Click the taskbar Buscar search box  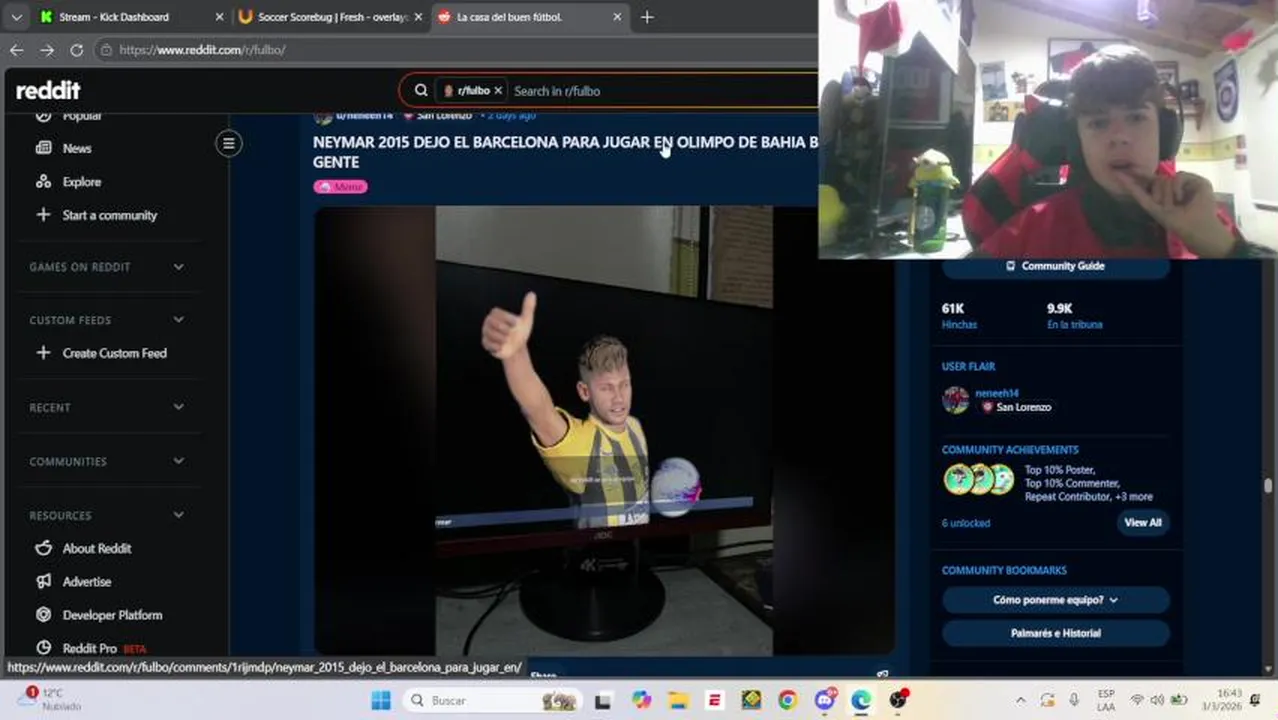(x=493, y=700)
